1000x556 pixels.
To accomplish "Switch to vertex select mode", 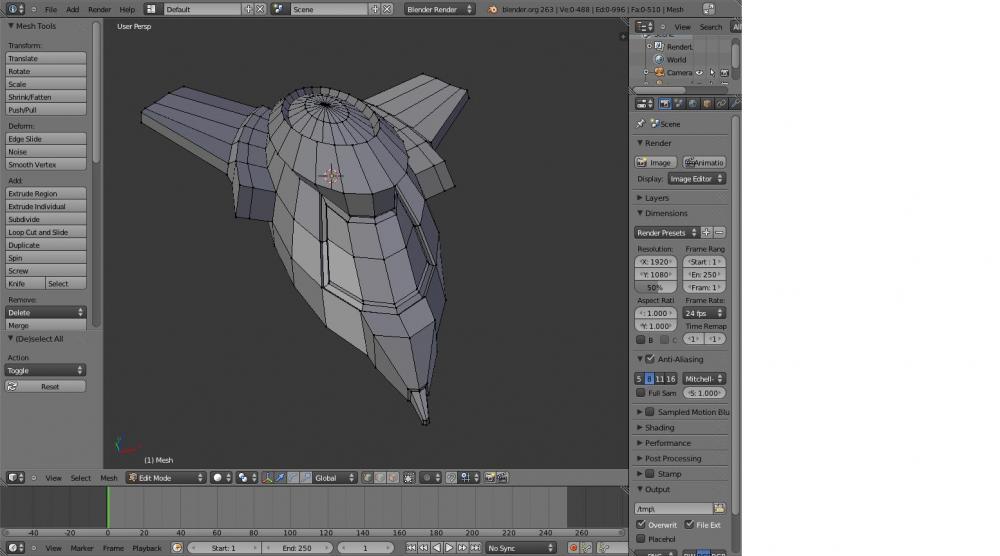I will [367, 478].
